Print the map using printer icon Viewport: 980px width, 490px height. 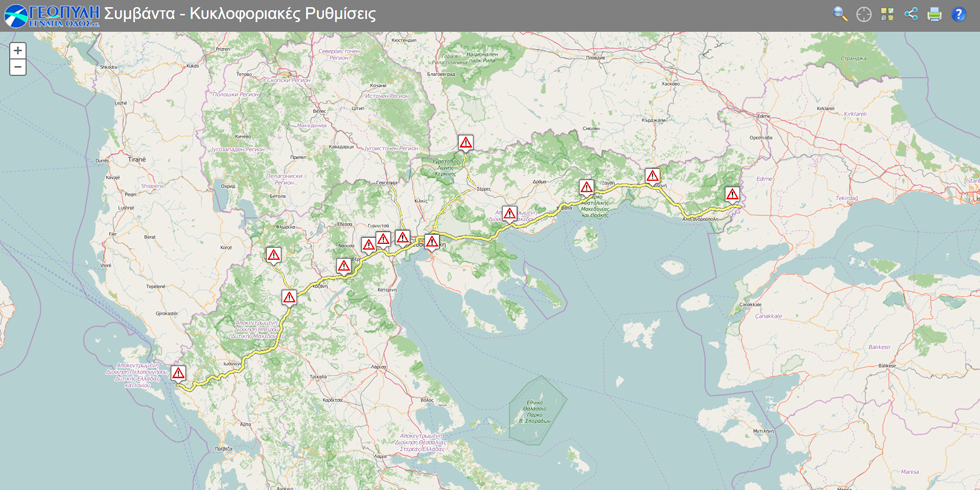(x=934, y=14)
